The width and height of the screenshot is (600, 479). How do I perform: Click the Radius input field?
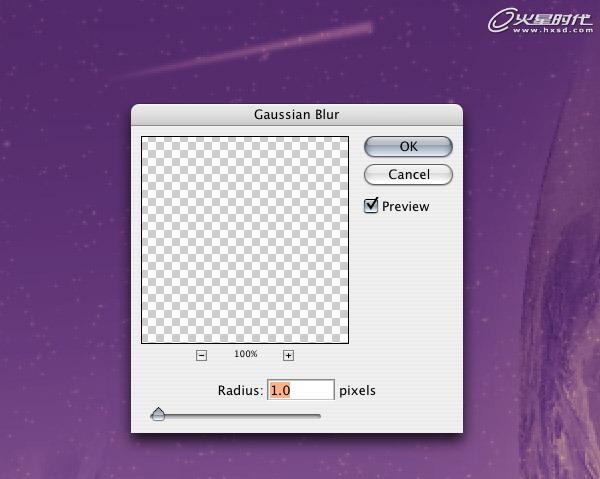click(x=301, y=390)
